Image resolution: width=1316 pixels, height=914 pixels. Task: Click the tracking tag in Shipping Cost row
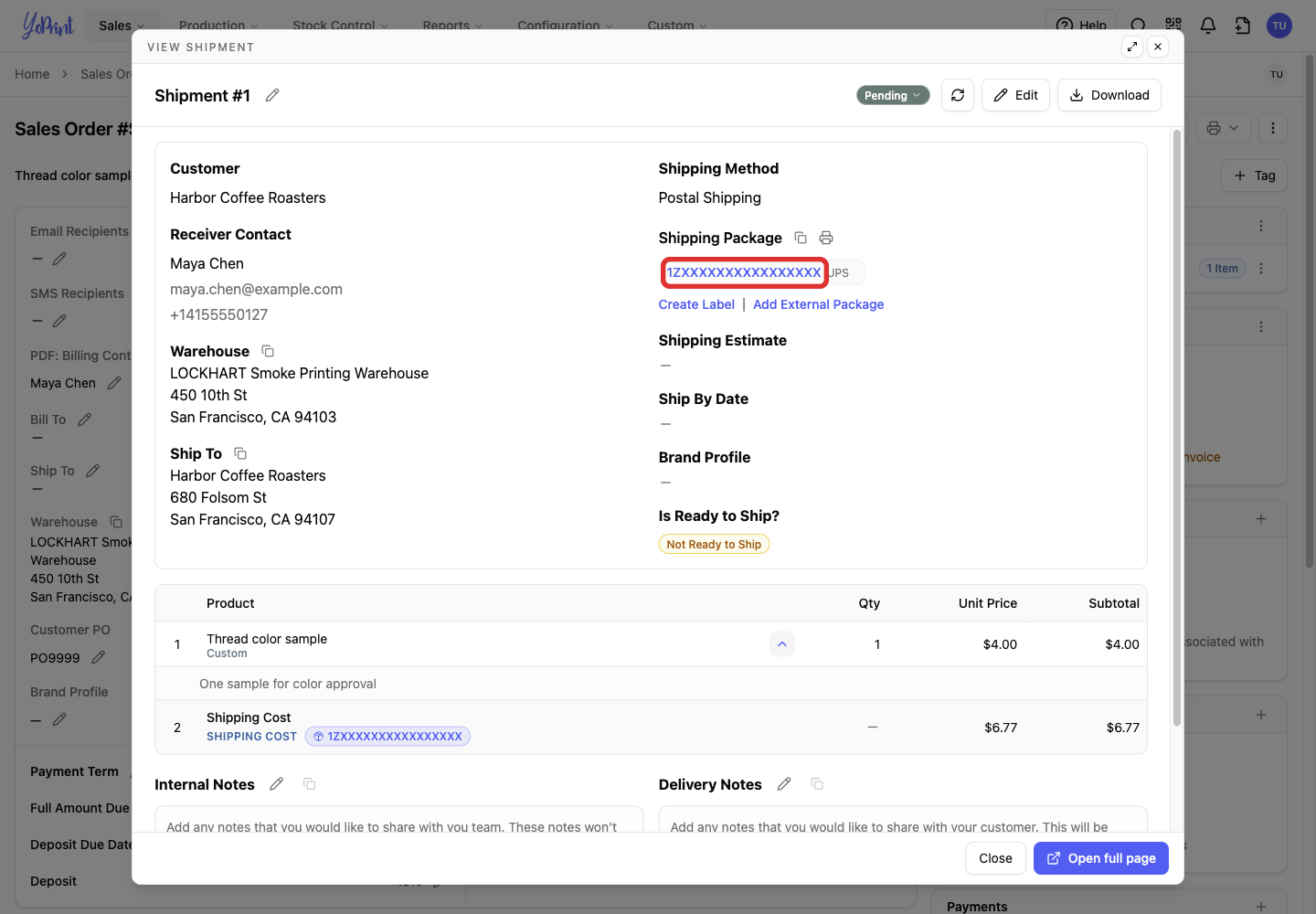point(387,737)
